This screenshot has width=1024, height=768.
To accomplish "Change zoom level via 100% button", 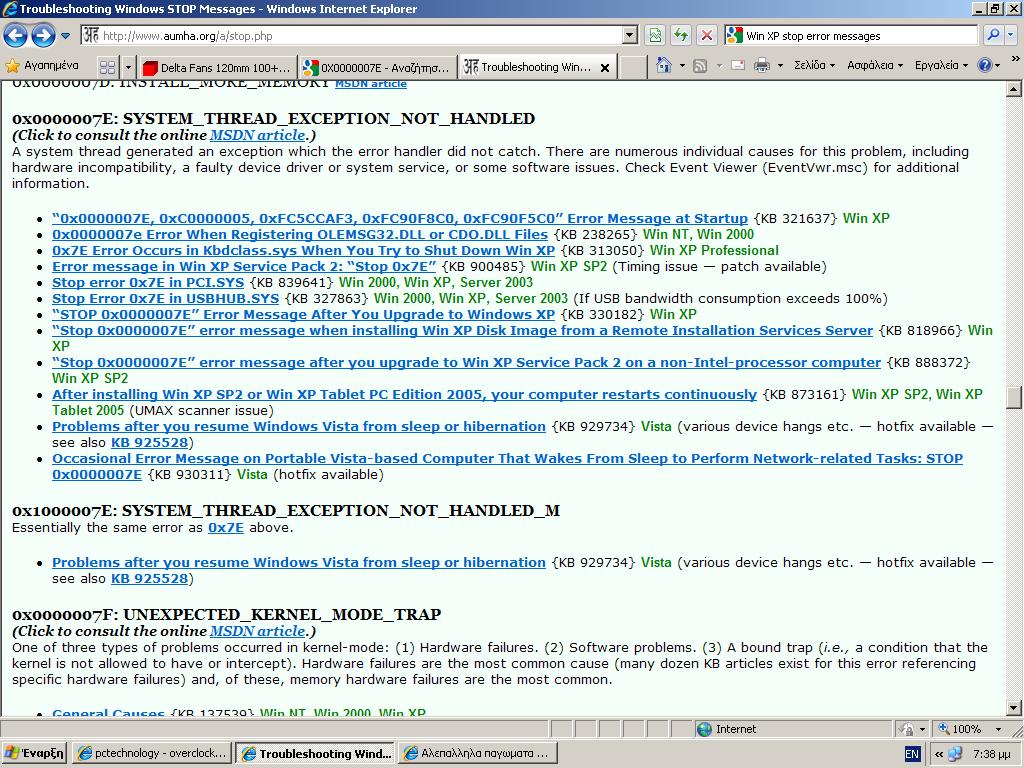I will 959,729.
